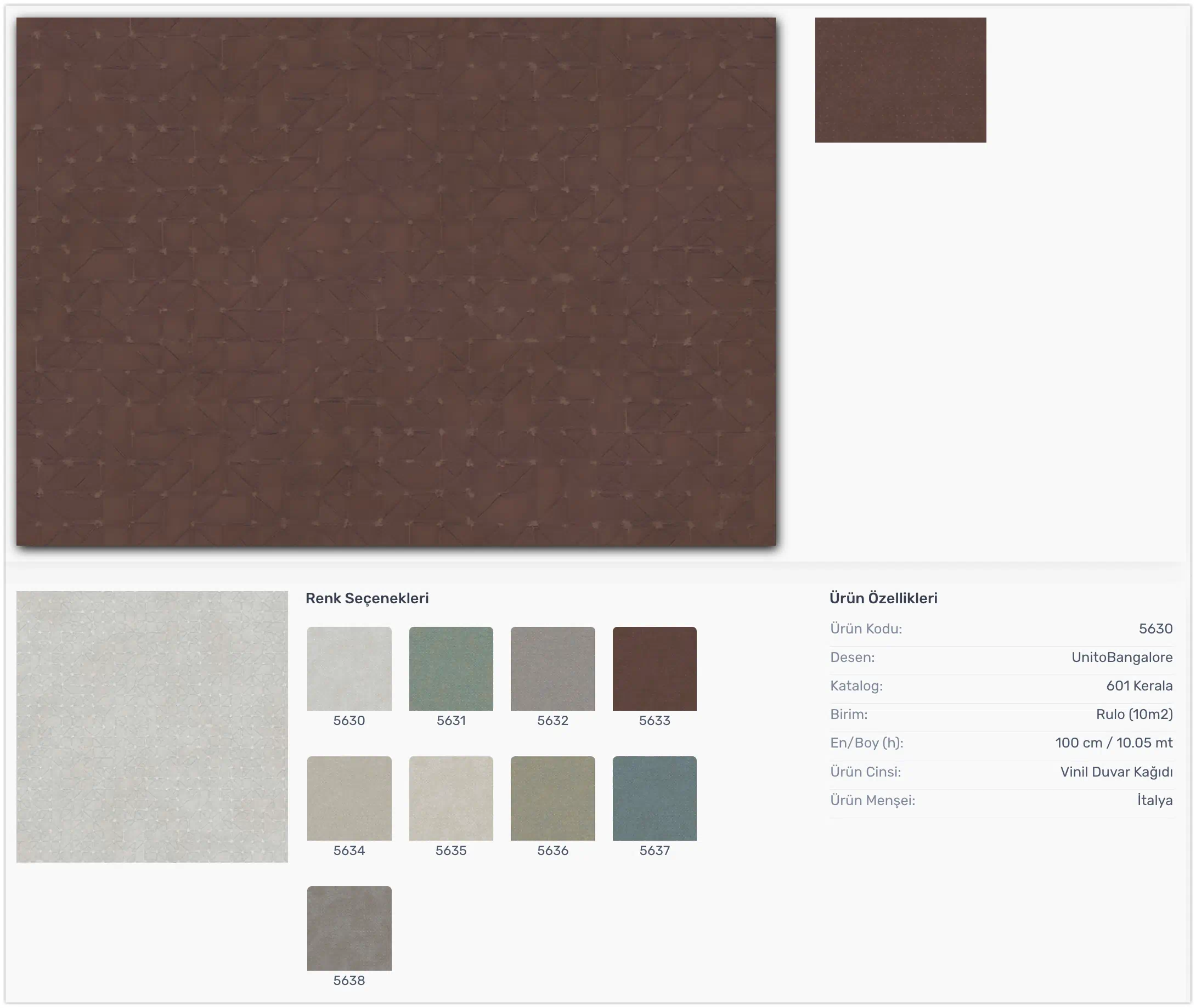1196x1008 pixels.
Task: Click the 5630 label under the swatch
Action: (x=349, y=721)
